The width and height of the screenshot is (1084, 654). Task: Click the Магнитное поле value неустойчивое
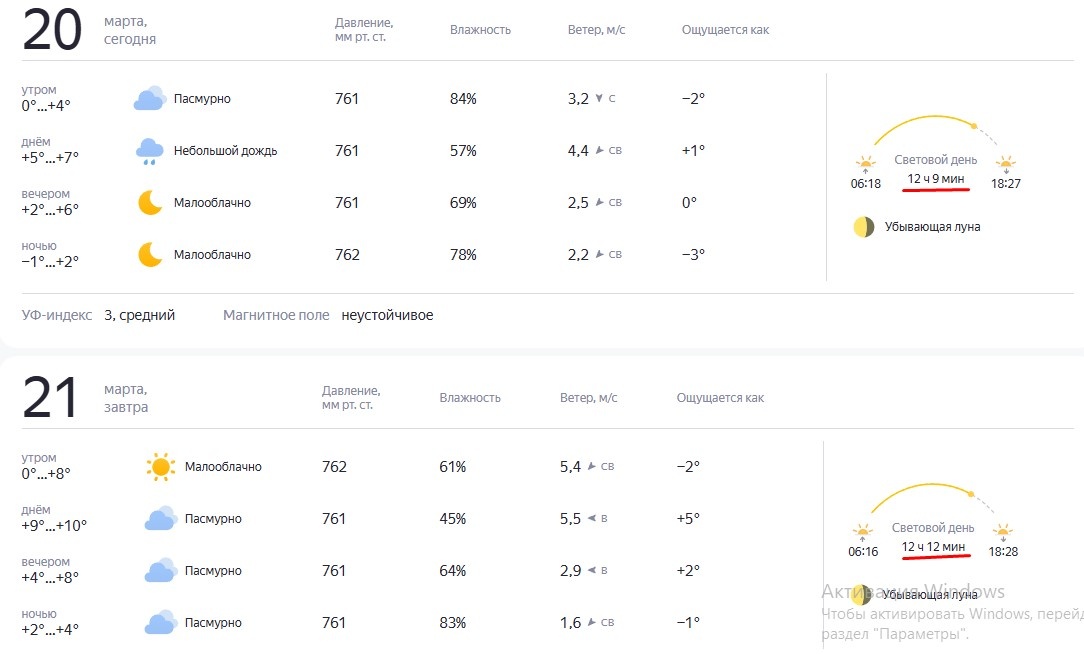click(387, 315)
